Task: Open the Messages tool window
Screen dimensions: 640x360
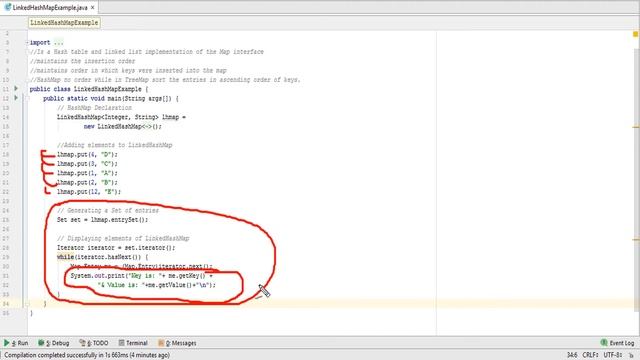Action: pos(177,343)
